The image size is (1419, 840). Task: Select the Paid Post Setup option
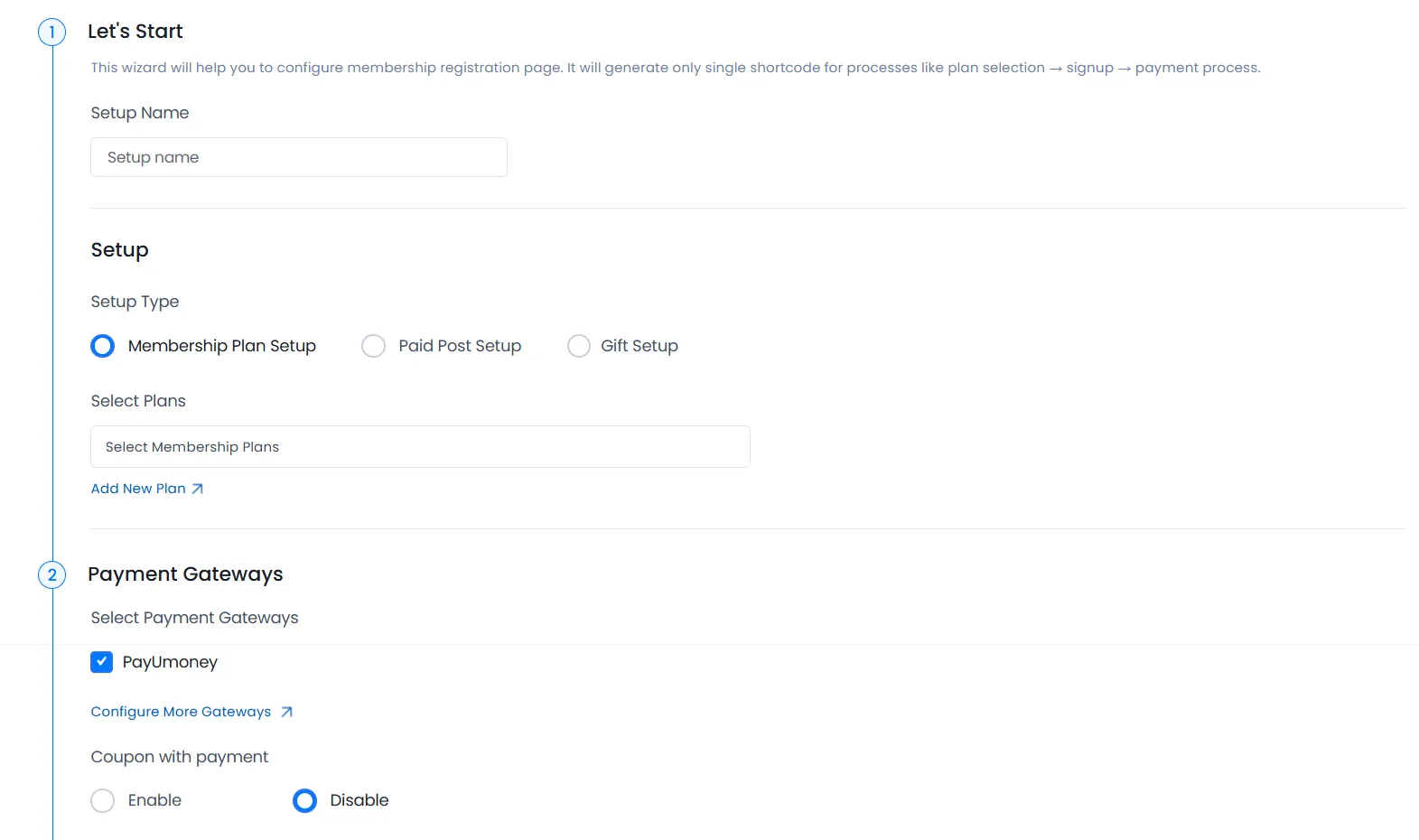point(373,346)
